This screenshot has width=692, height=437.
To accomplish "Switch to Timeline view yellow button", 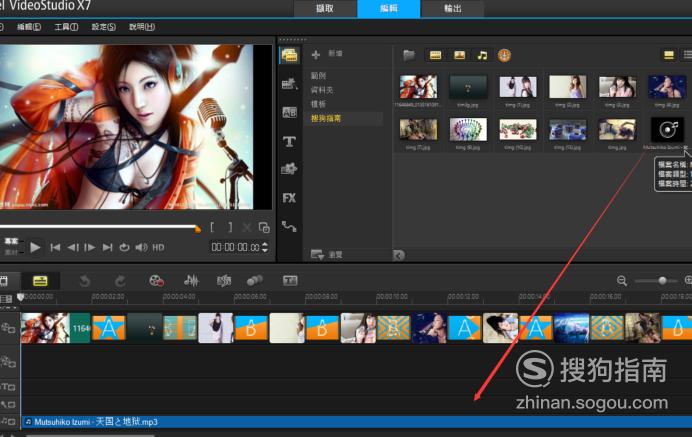I will [x=40, y=281].
